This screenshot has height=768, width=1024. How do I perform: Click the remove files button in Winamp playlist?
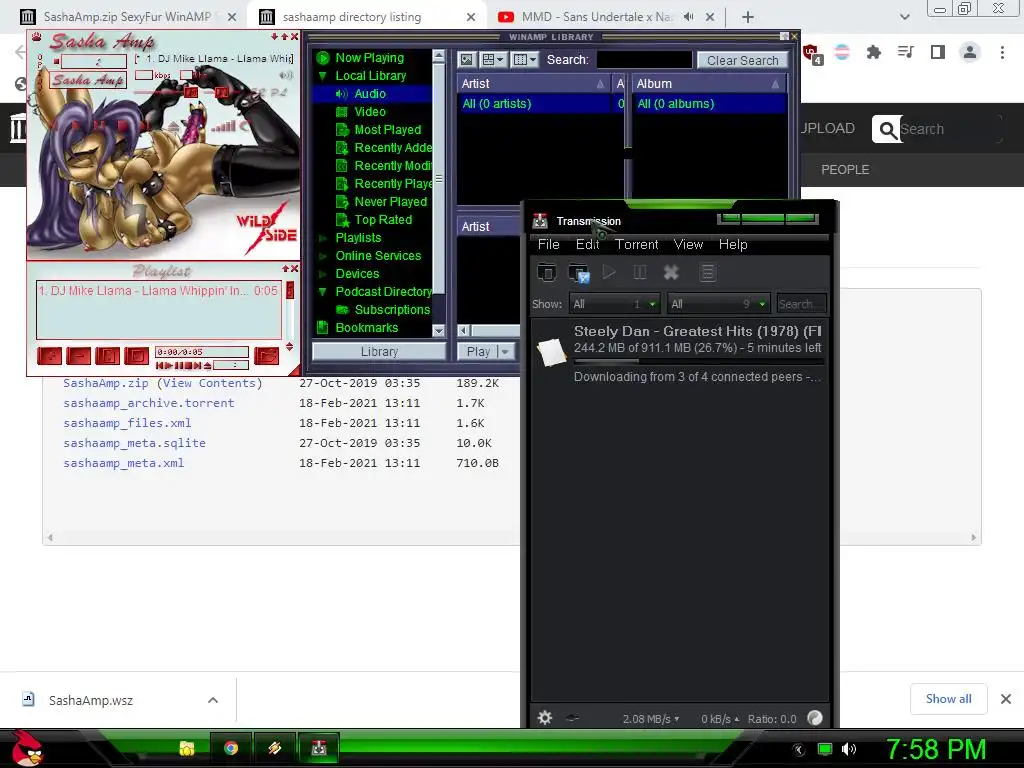[78, 356]
